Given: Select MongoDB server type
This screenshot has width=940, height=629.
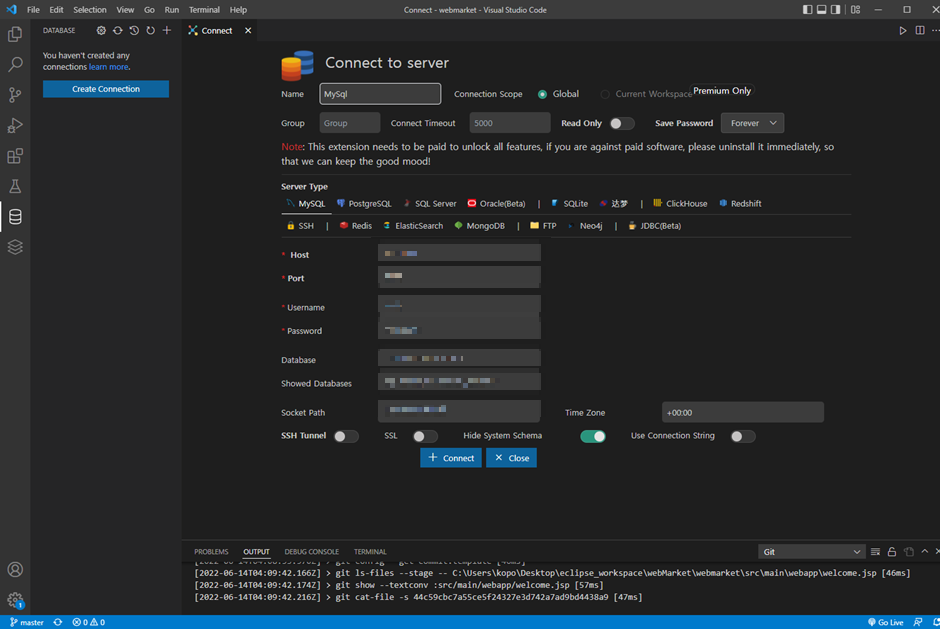Looking at the screenshot, I should tap(480, 226).
